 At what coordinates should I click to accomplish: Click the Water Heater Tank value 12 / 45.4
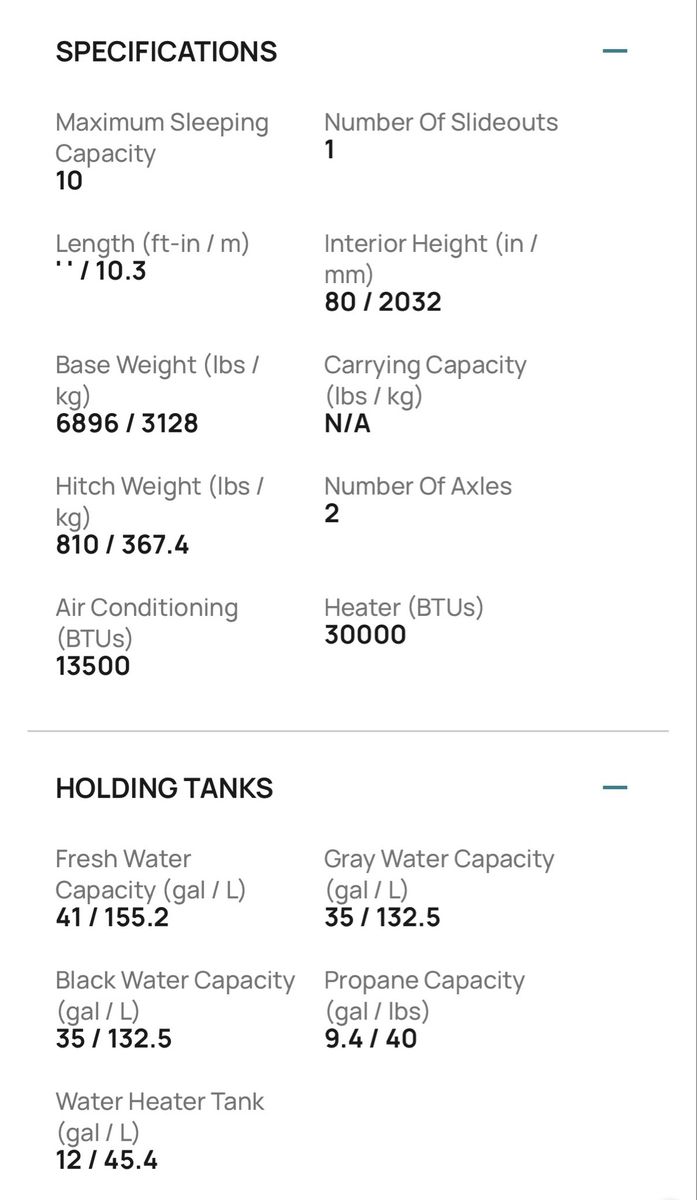point(107,1160)
